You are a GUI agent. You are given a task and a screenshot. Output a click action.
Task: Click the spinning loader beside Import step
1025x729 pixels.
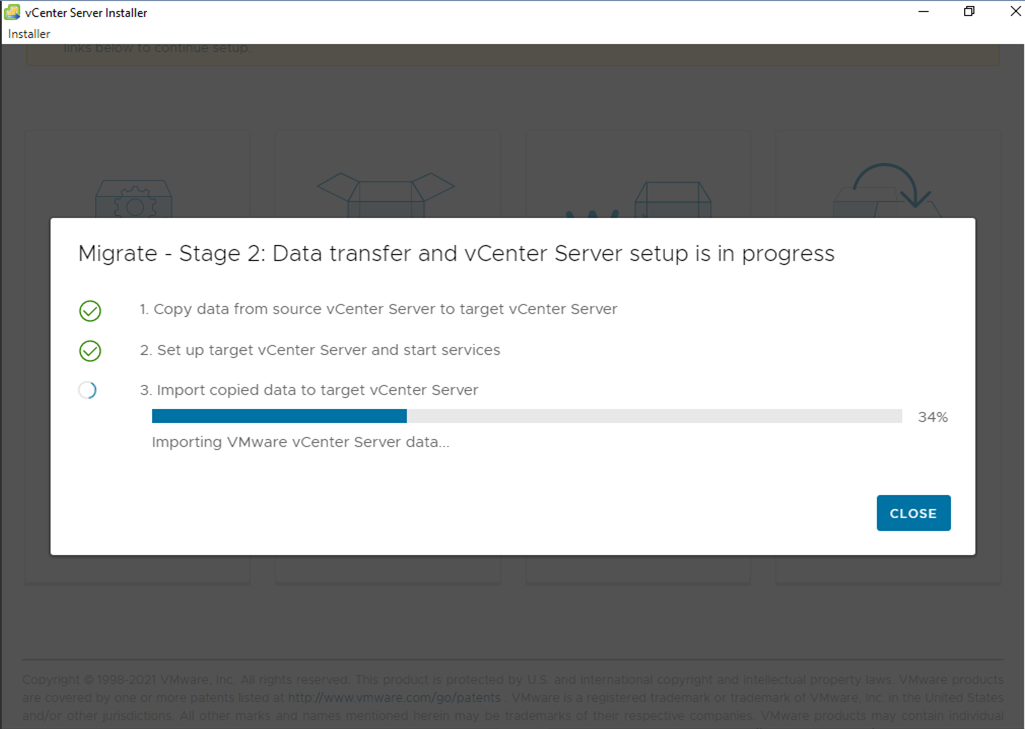[88, 390]
